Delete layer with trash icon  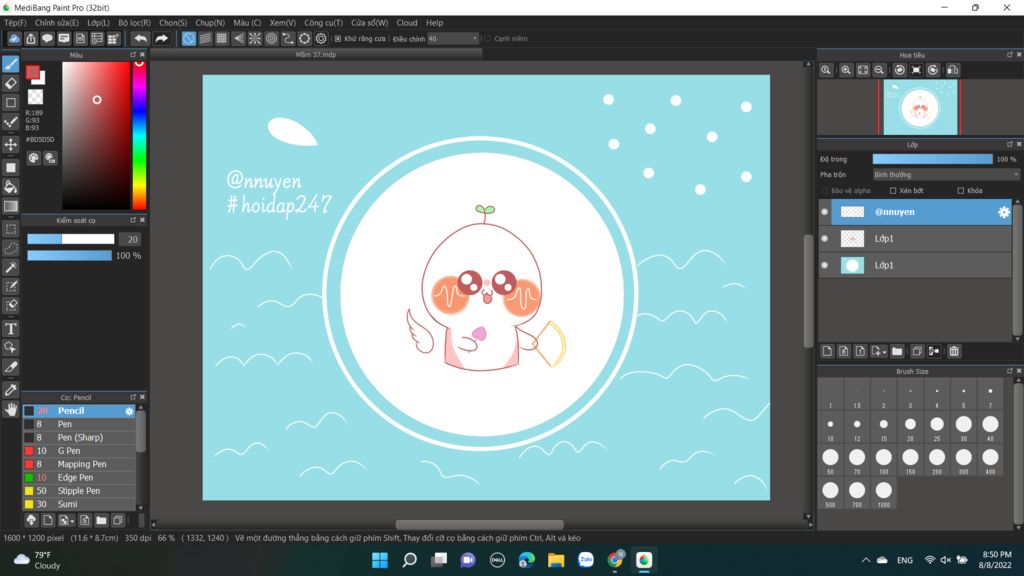pos(954,351)
